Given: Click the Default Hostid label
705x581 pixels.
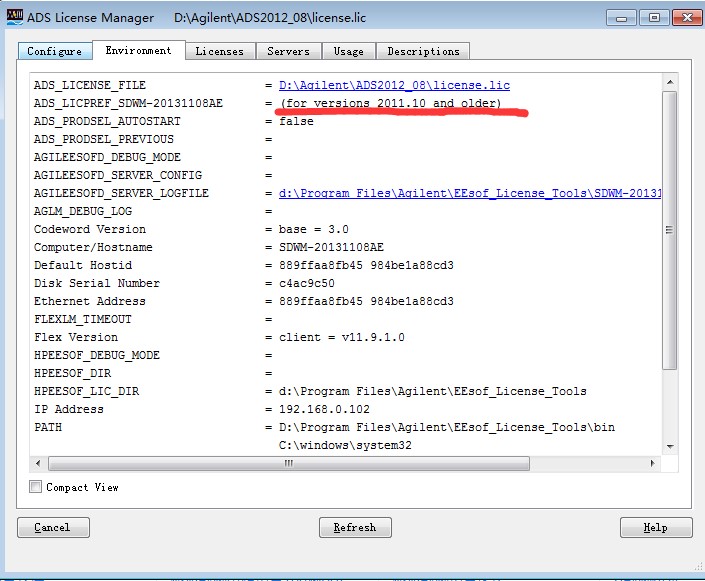Looking at the screenshot, I should 83,265.
